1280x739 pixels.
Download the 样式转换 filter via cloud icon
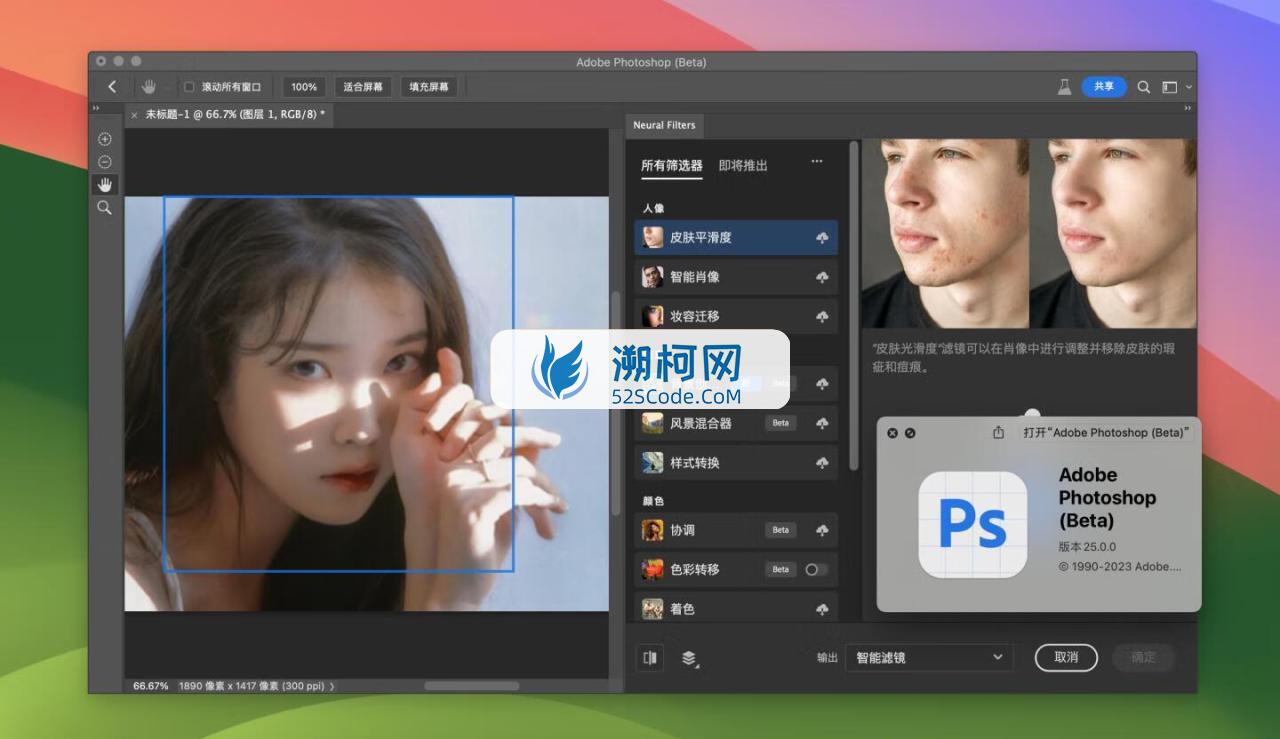(822, 463)
